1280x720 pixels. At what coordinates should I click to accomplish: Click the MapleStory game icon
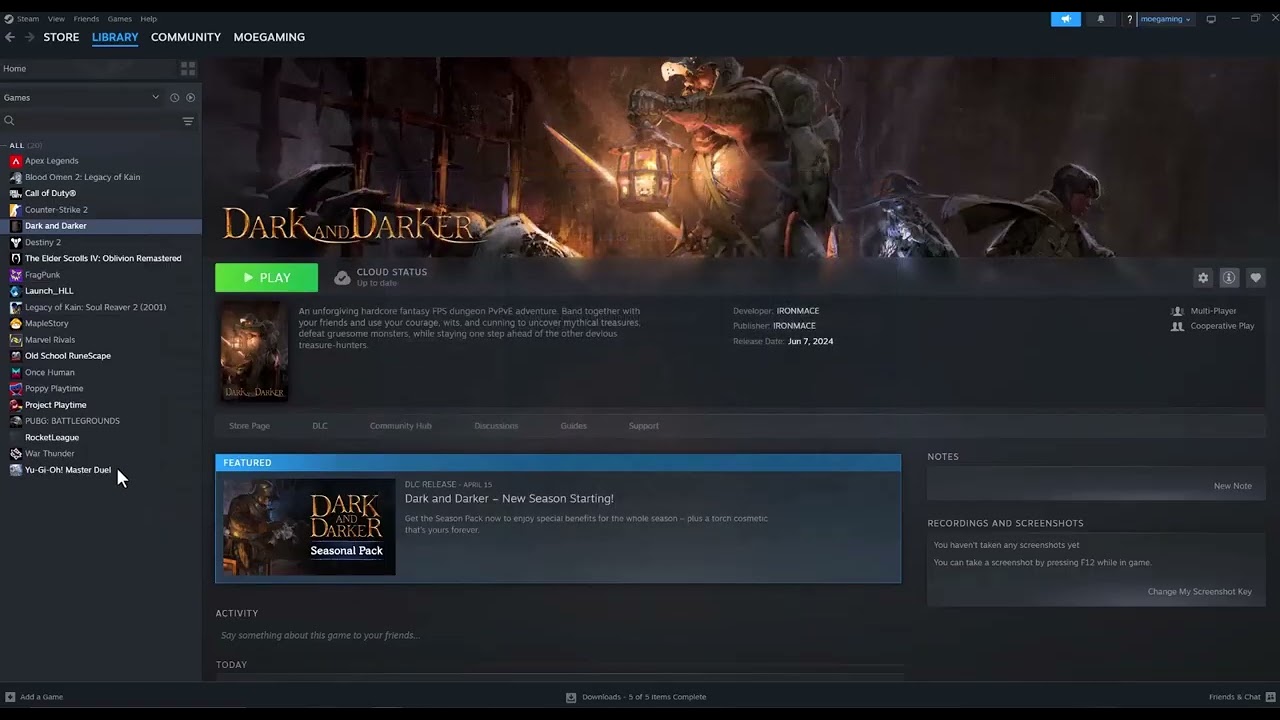[16, 324]
